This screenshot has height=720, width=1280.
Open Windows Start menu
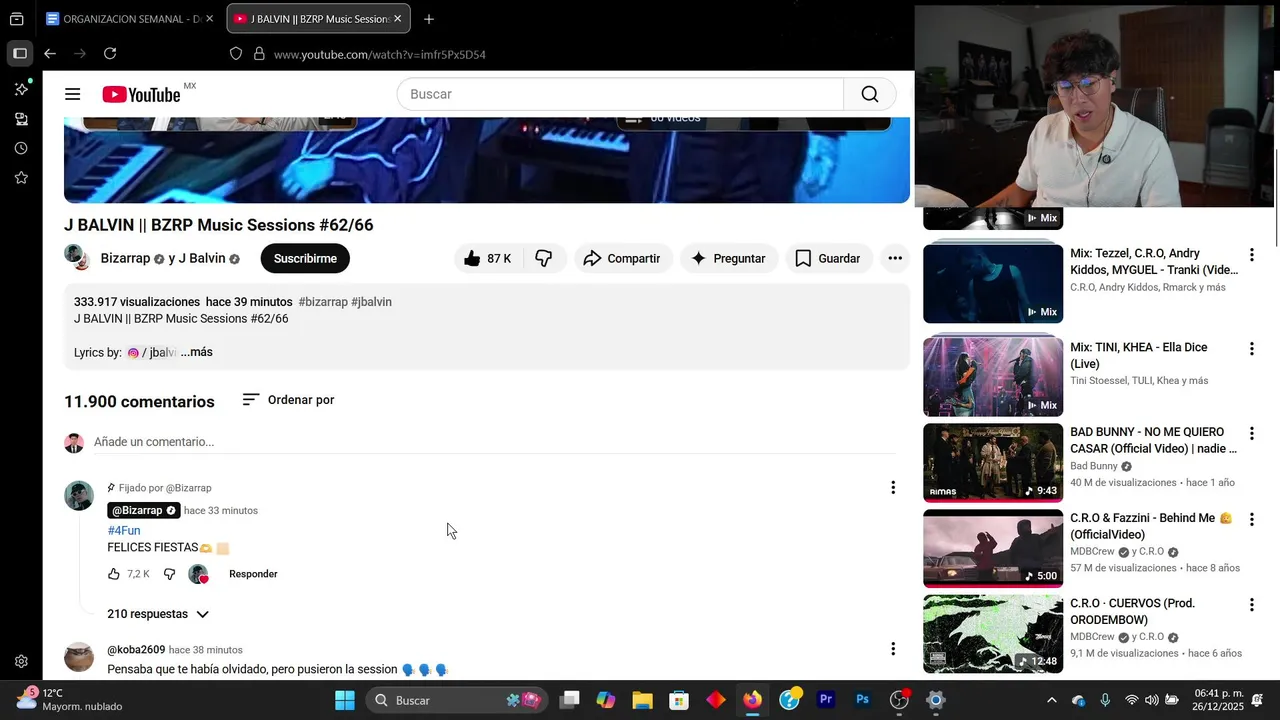[345, 700]
